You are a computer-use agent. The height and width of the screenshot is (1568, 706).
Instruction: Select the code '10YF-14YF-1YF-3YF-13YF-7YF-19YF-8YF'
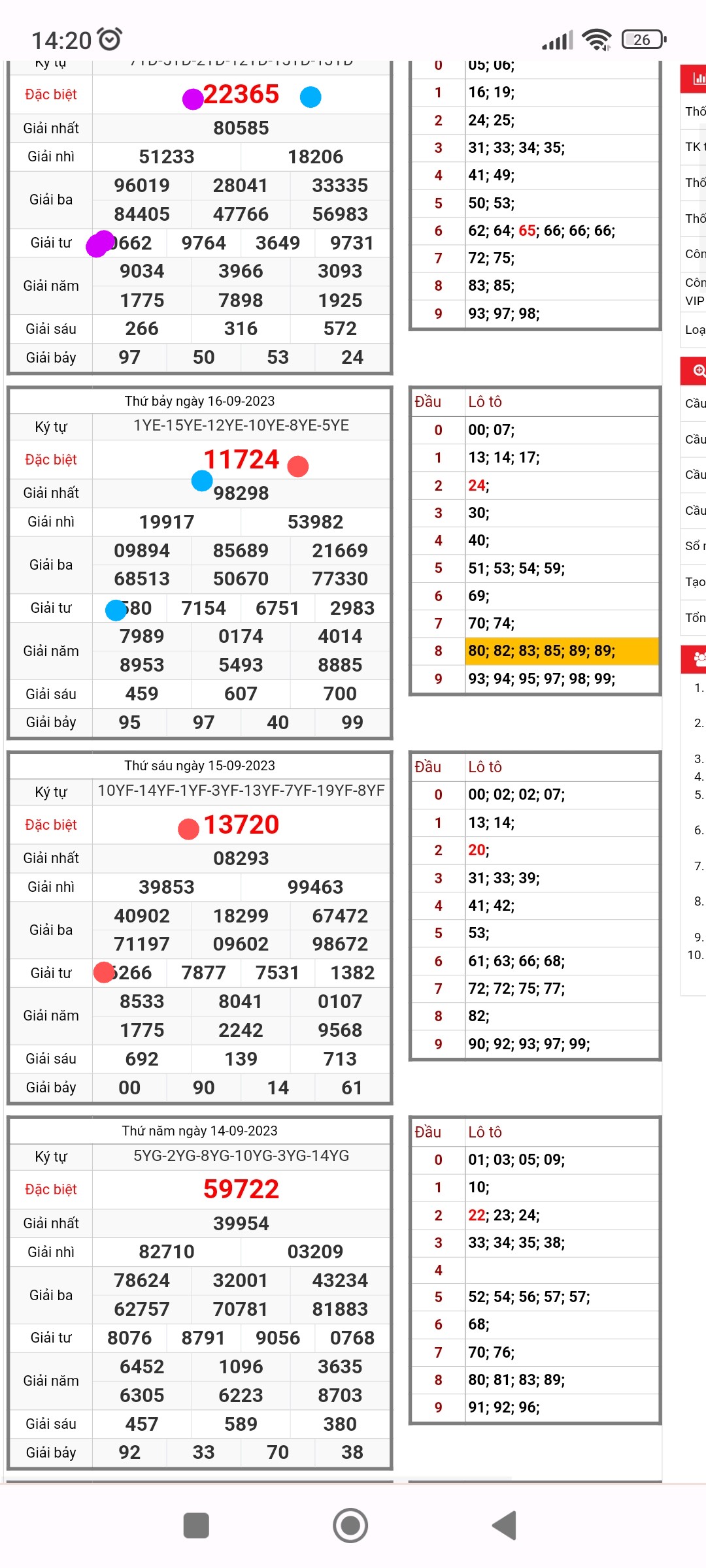[241, 791]
